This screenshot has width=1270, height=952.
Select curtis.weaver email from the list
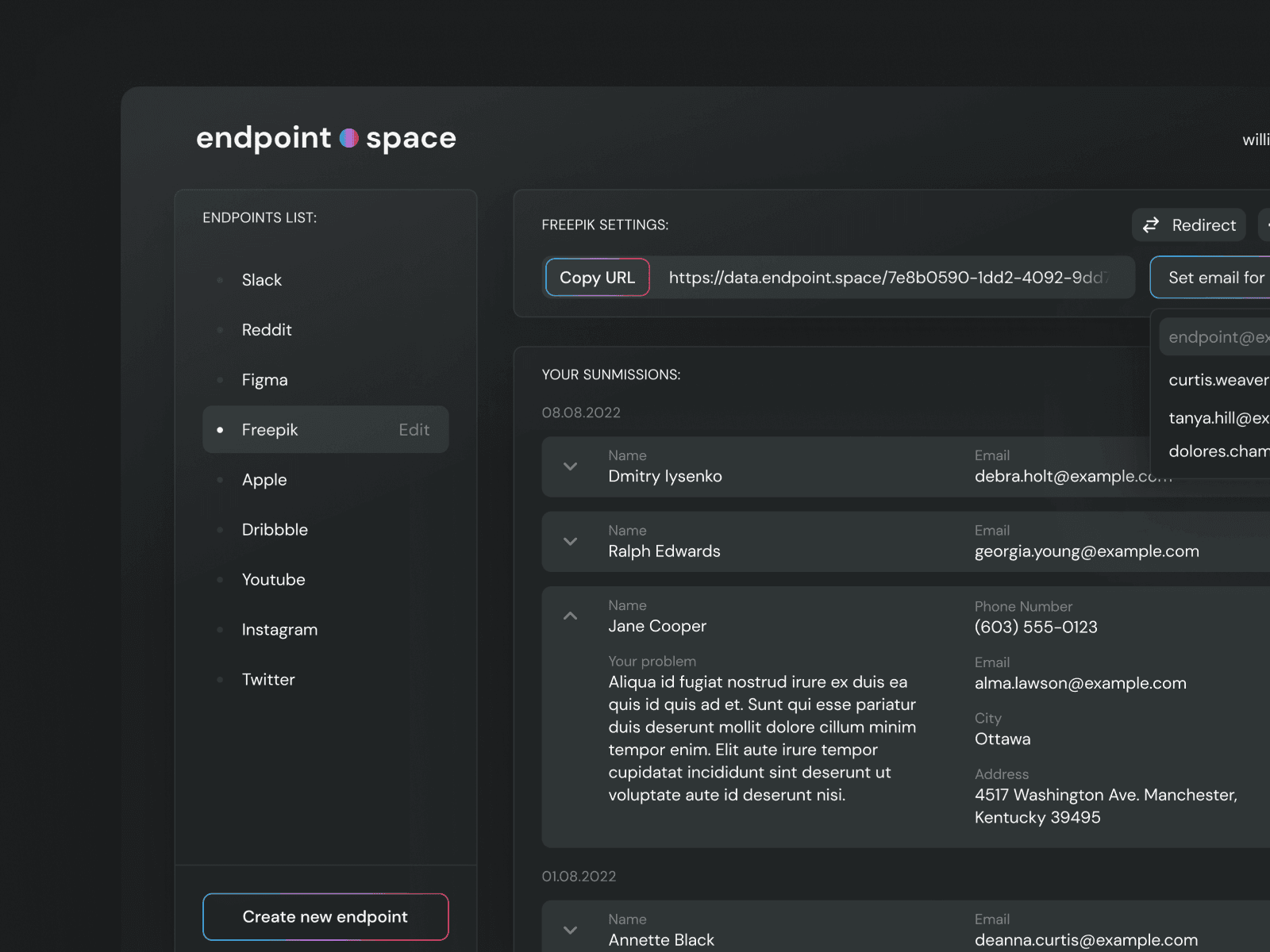[1218, 380]
